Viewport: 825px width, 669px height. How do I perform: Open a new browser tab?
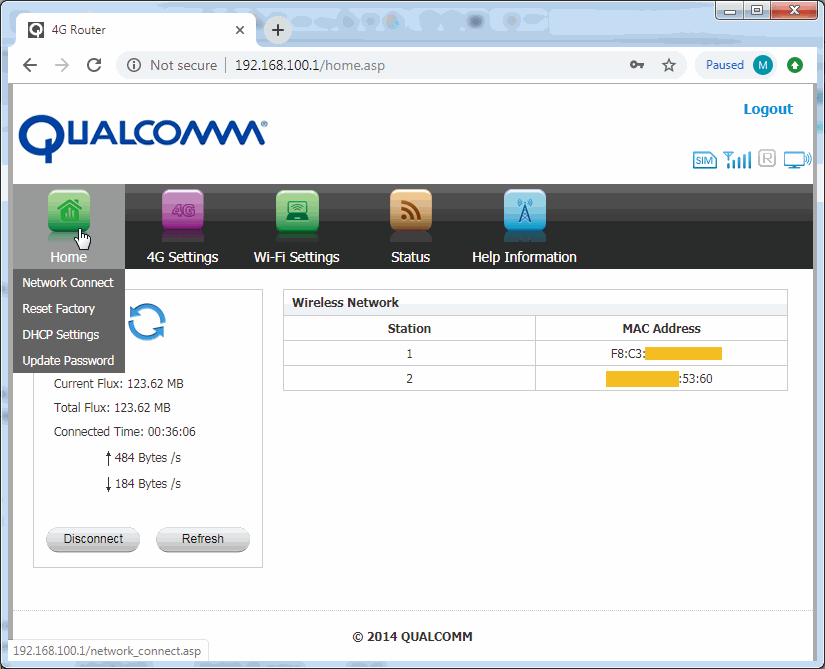coord(278,30)
